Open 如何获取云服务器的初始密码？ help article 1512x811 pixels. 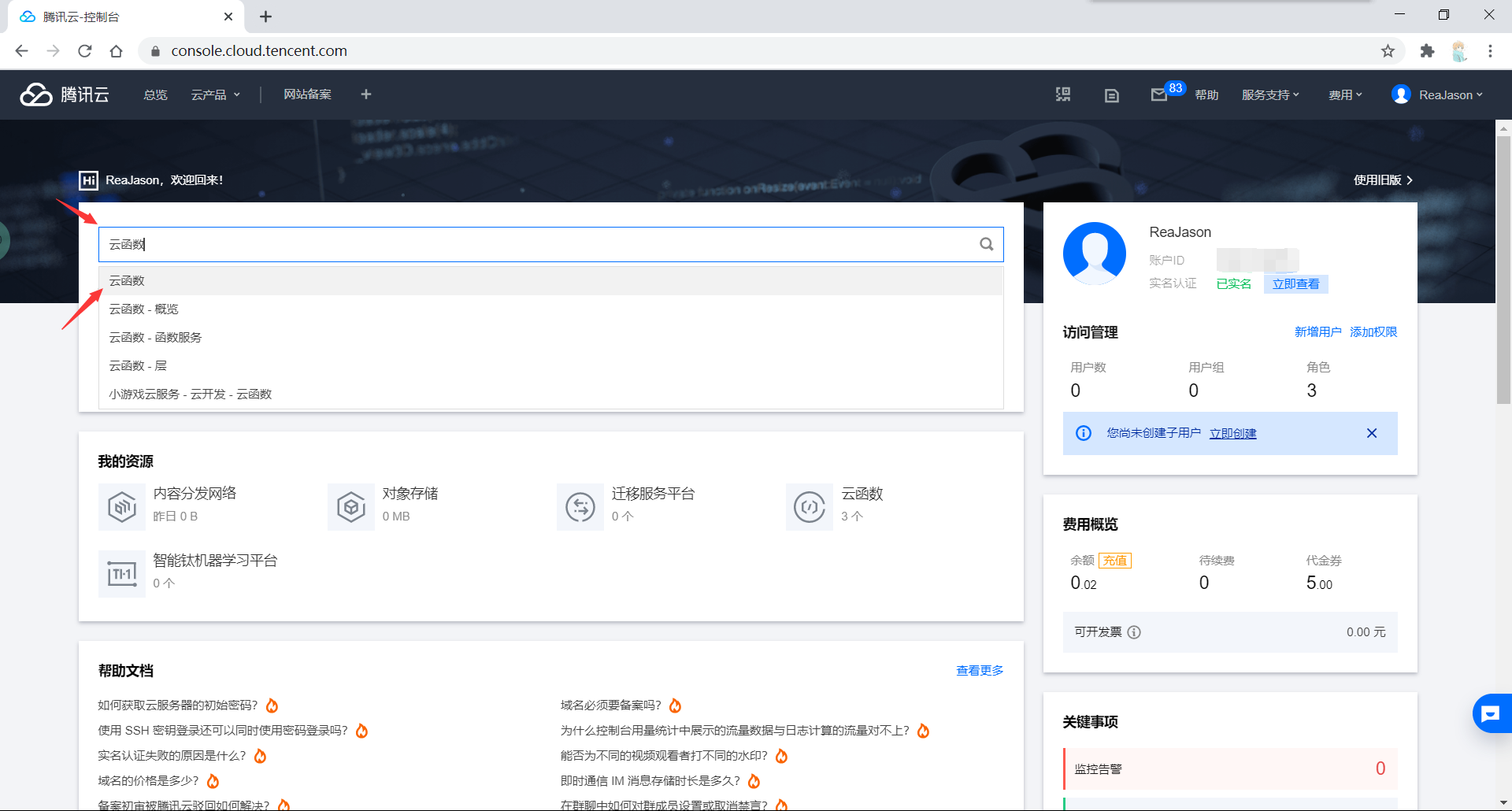tap(178, 705)
